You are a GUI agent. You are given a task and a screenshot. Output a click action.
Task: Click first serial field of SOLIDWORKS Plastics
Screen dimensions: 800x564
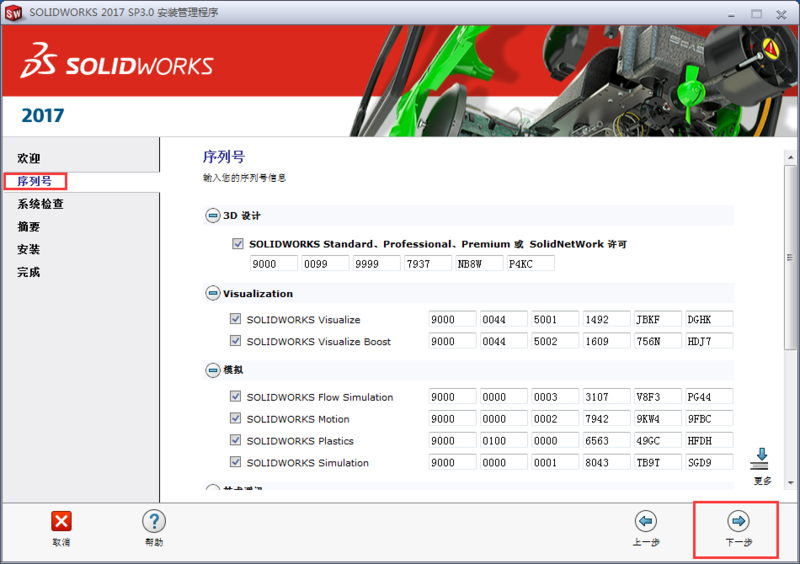[x=452, y=441]
